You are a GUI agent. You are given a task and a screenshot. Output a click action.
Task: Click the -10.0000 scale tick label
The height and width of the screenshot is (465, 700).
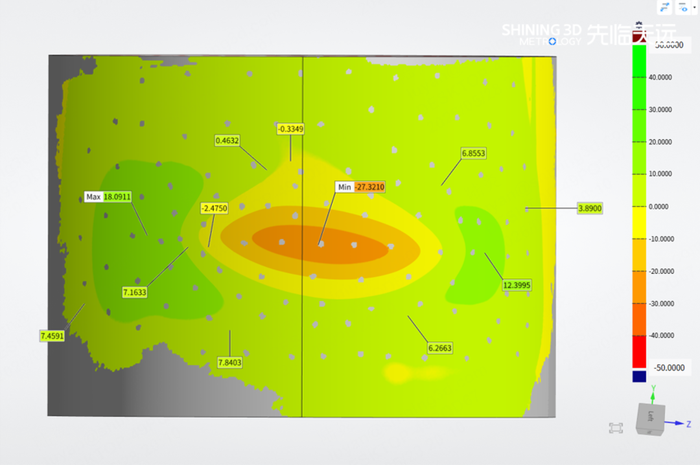pyautogui.click(x=661, y=239)
